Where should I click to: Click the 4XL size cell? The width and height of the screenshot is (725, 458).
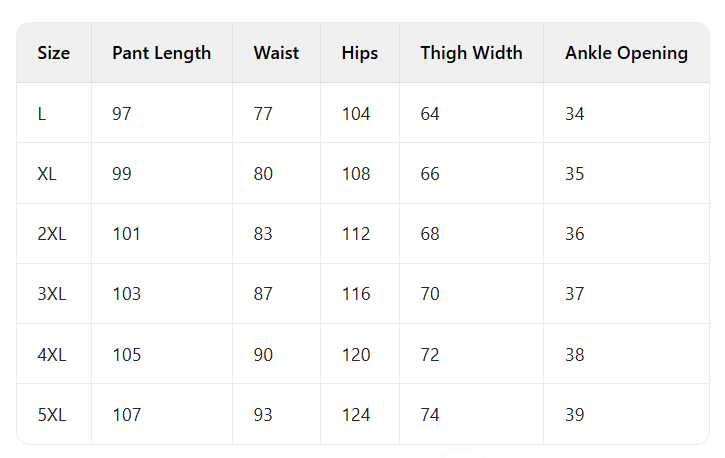(x=51, y=355)
